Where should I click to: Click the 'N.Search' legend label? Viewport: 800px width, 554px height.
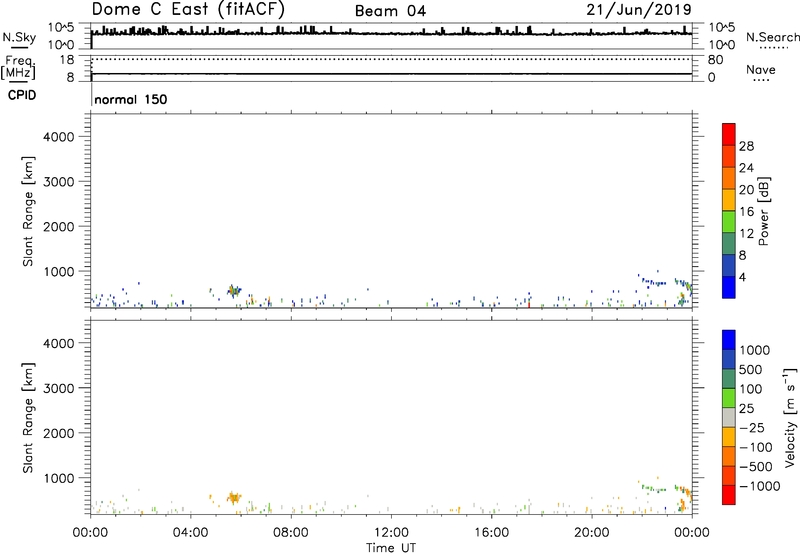pos(773,37)
